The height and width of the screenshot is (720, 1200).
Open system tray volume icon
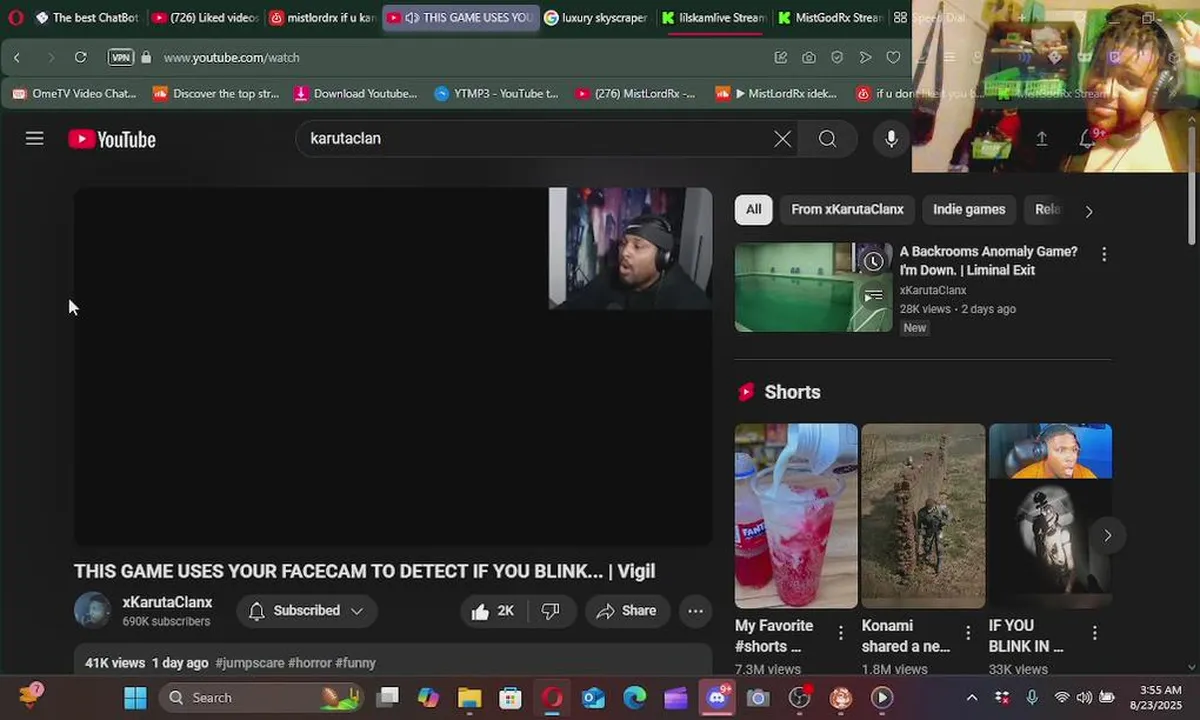[x=1084, y=698]
